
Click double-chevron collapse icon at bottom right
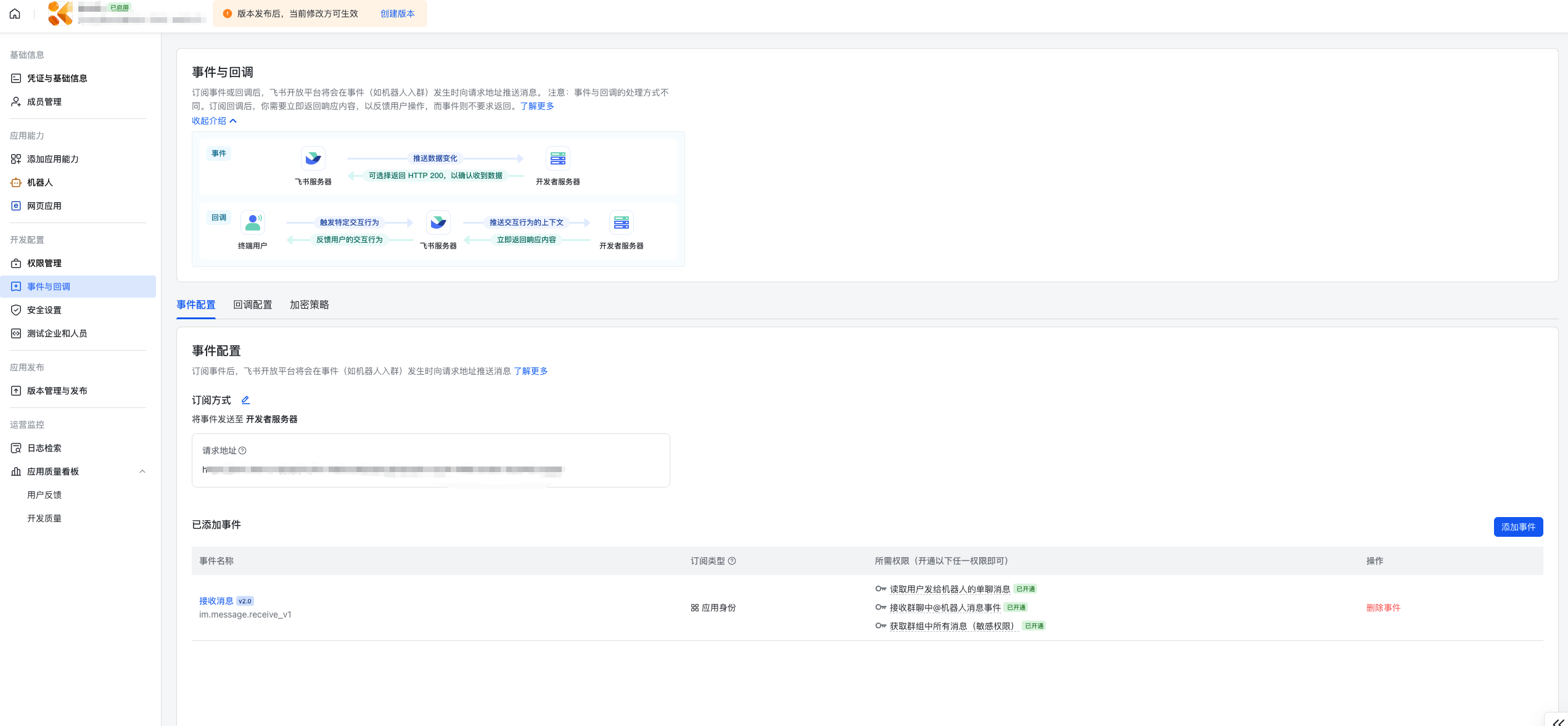[1558, 722]
